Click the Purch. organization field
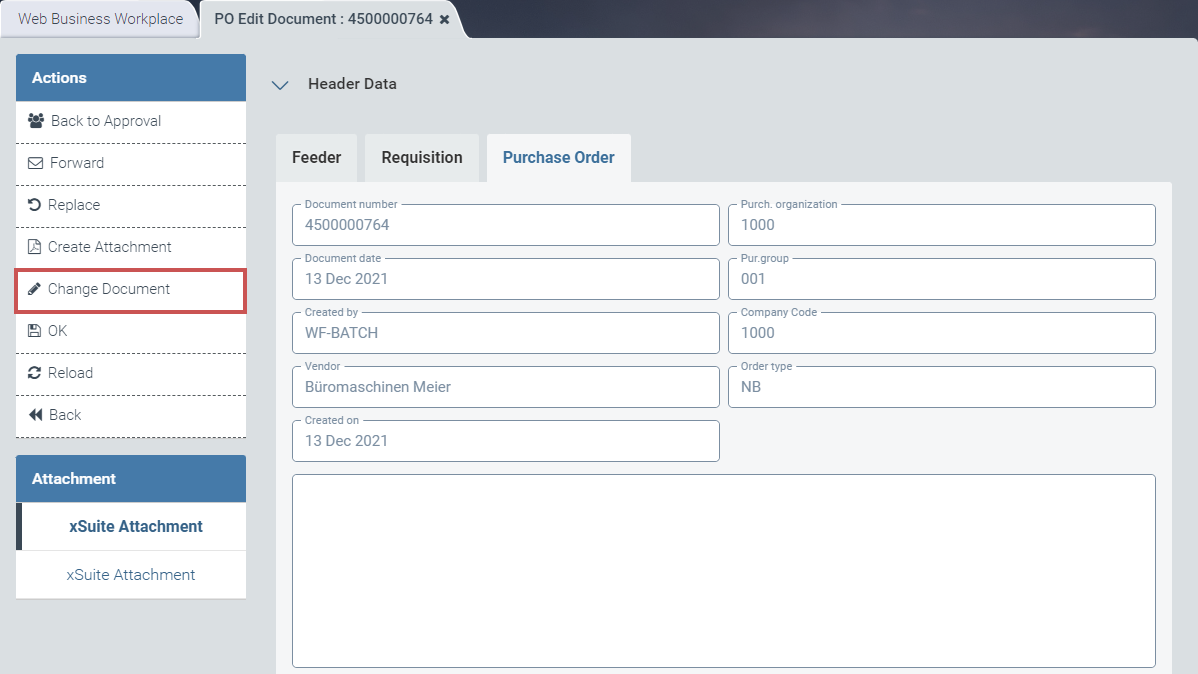This screenshot has height=674, width=1198. (941, 225)
